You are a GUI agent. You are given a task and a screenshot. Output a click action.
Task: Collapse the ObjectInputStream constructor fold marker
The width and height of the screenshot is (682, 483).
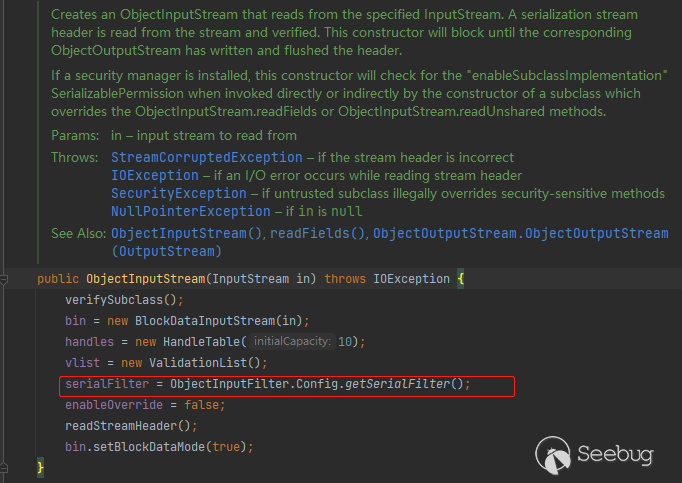[3, 279]
